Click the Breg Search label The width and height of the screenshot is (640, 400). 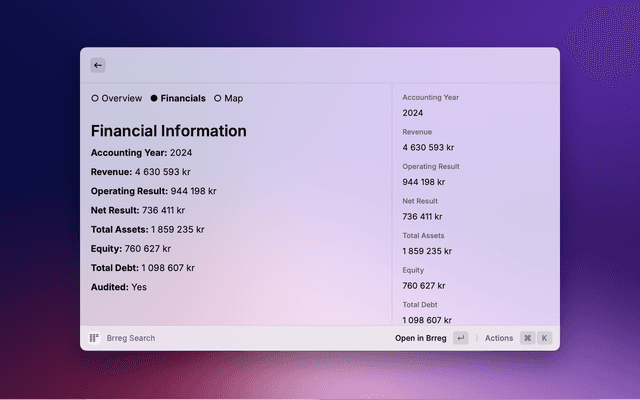click(x=129, y=338)
